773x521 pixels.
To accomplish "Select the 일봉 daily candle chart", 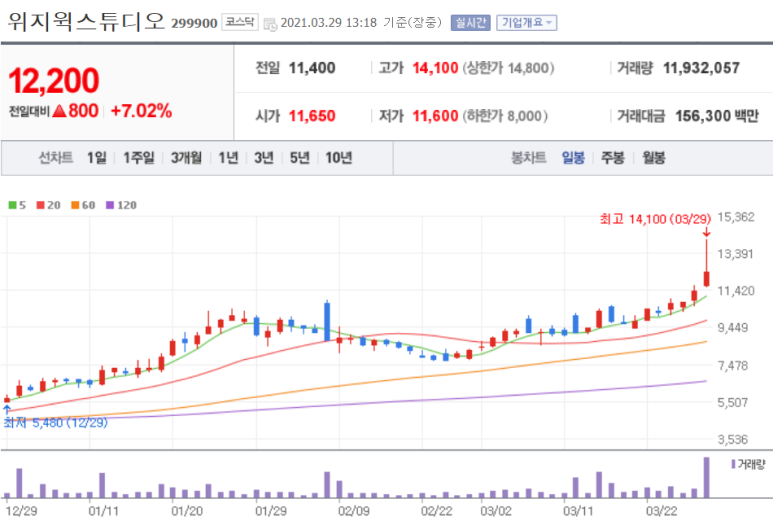I will tap(573, 158).
